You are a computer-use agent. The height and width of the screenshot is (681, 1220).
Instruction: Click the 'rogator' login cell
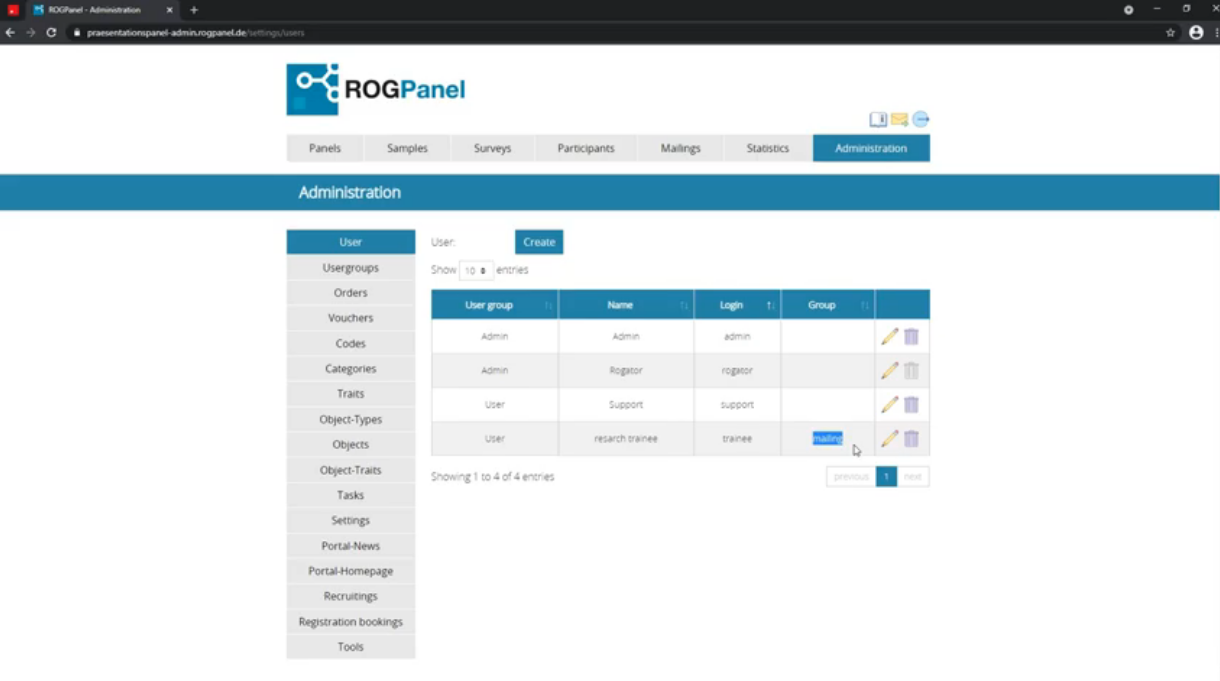(737, 371)
